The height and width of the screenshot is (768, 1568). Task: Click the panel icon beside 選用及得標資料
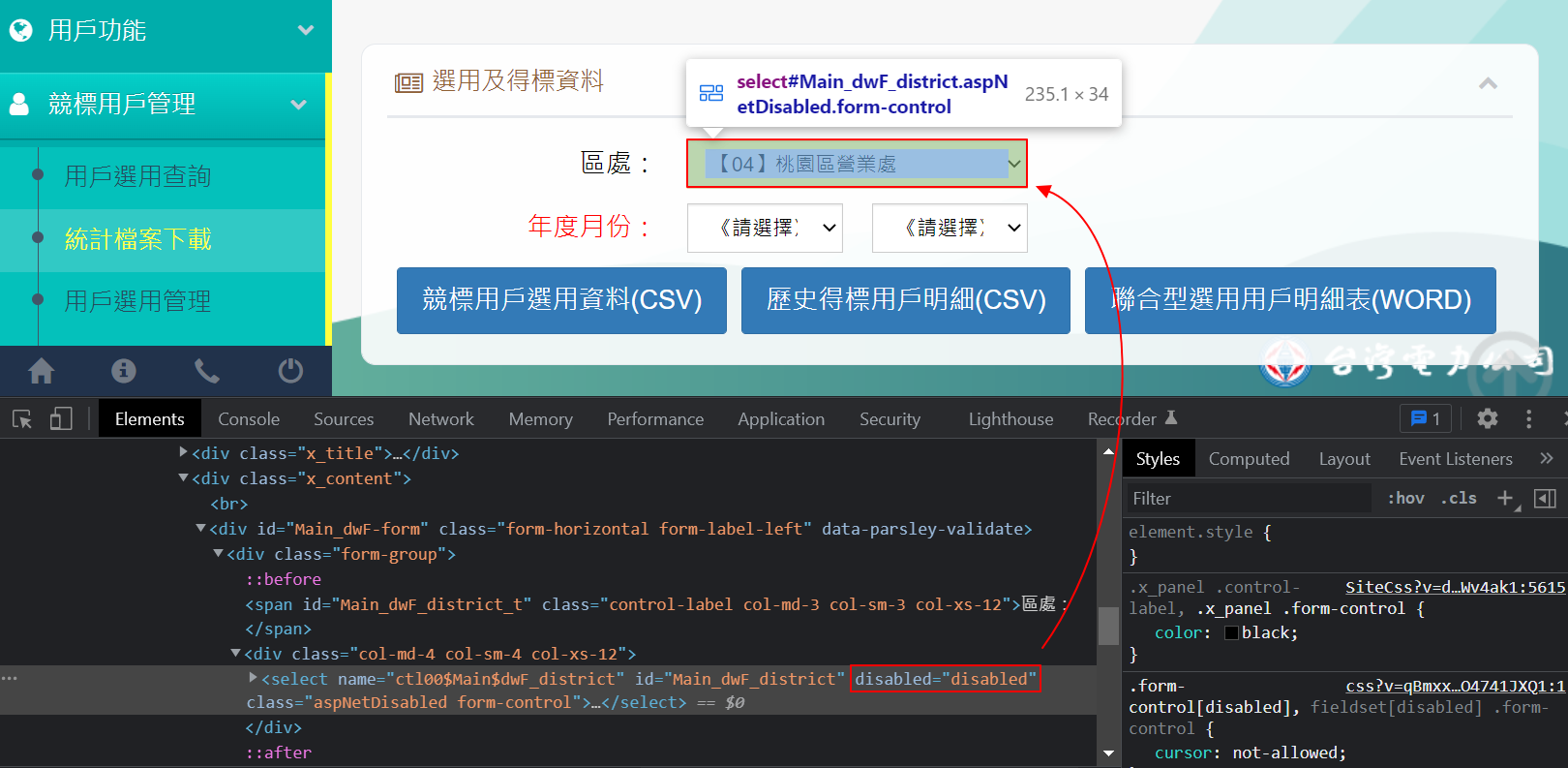pos(408,82)
